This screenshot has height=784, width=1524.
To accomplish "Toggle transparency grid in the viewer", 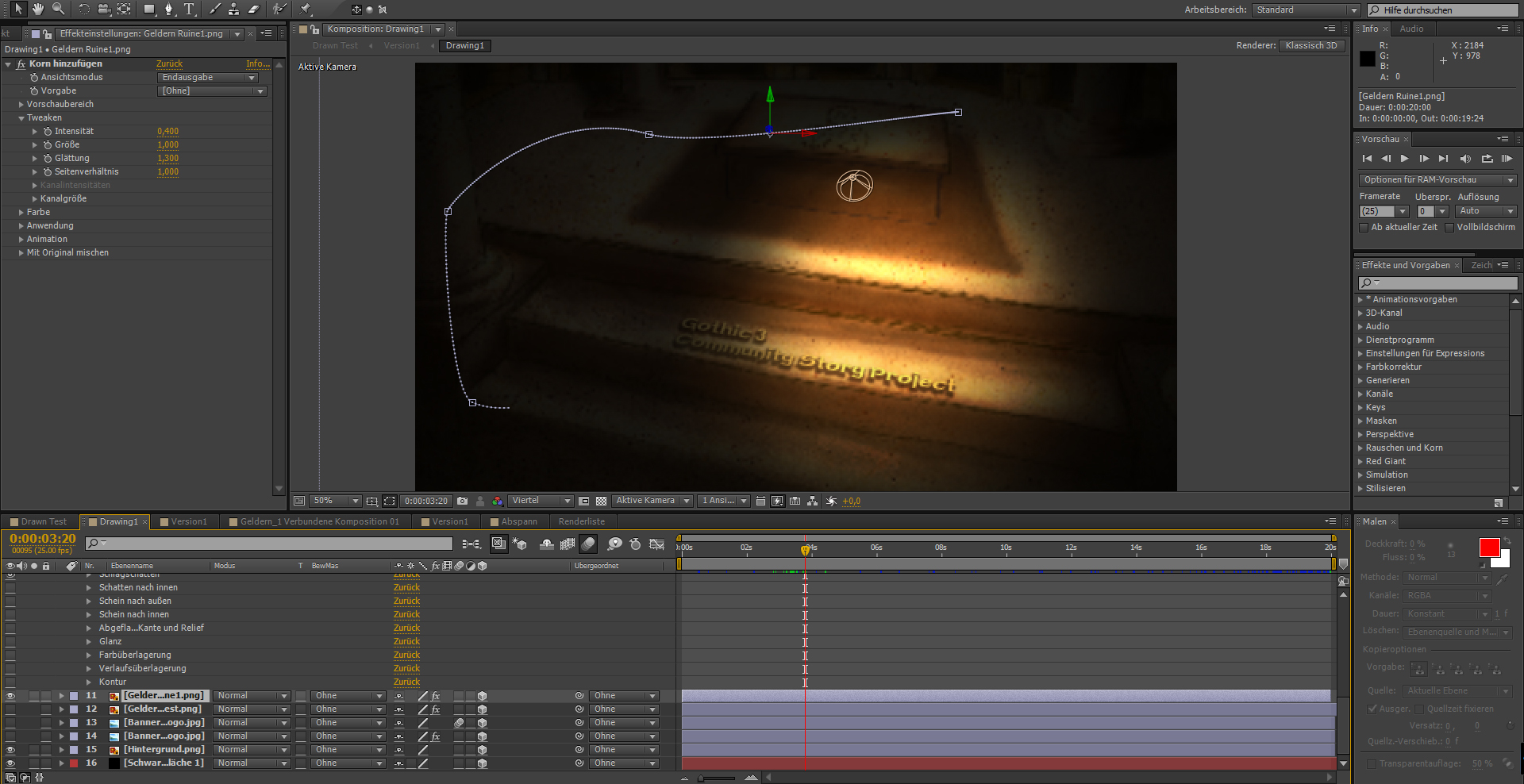I will [601, 501].
